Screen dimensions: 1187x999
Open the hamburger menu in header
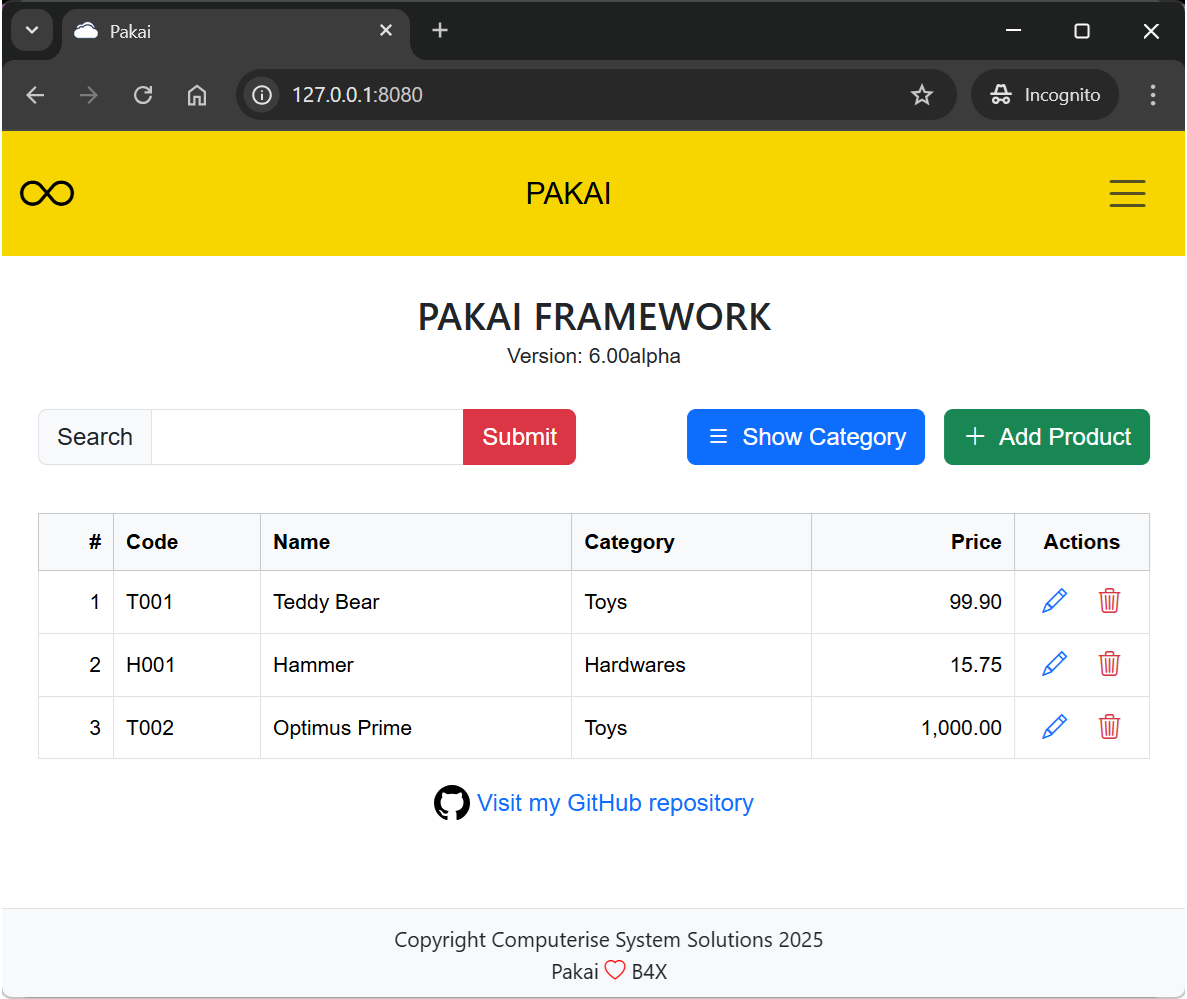(x=1127, y=194)
